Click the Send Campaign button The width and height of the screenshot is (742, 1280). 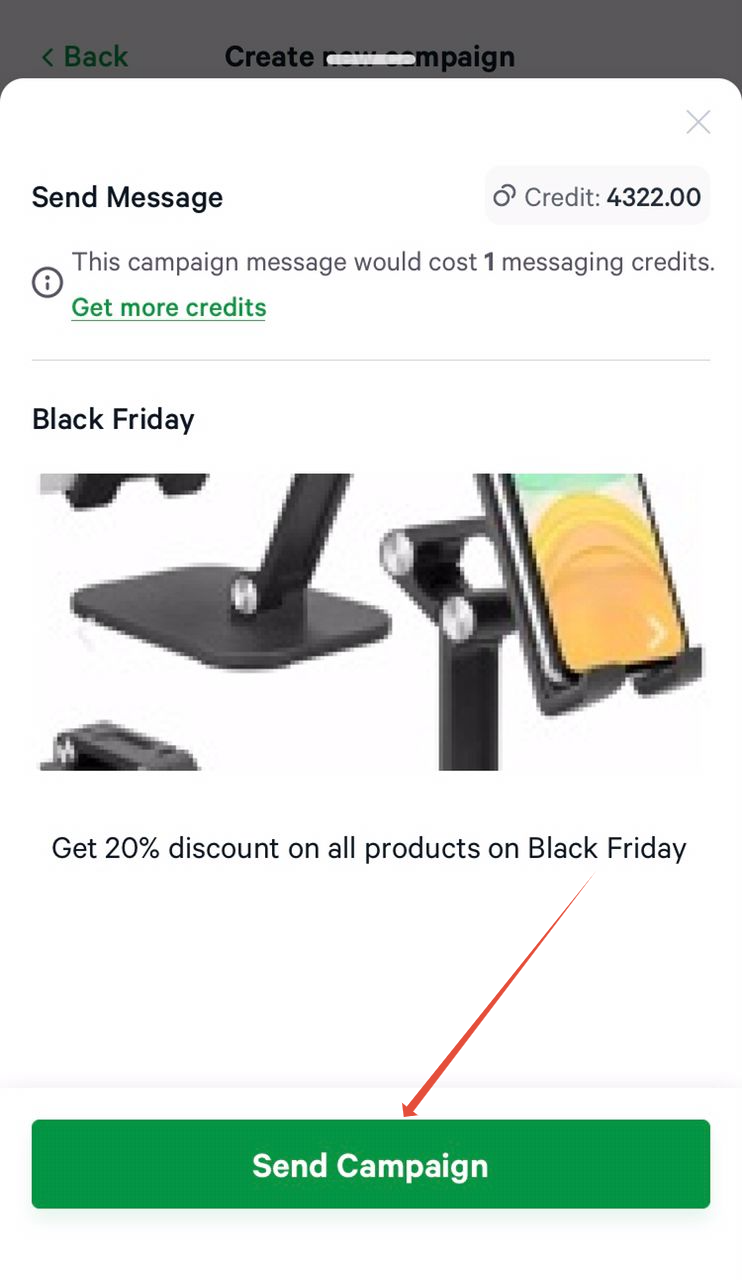[371, 1164]
